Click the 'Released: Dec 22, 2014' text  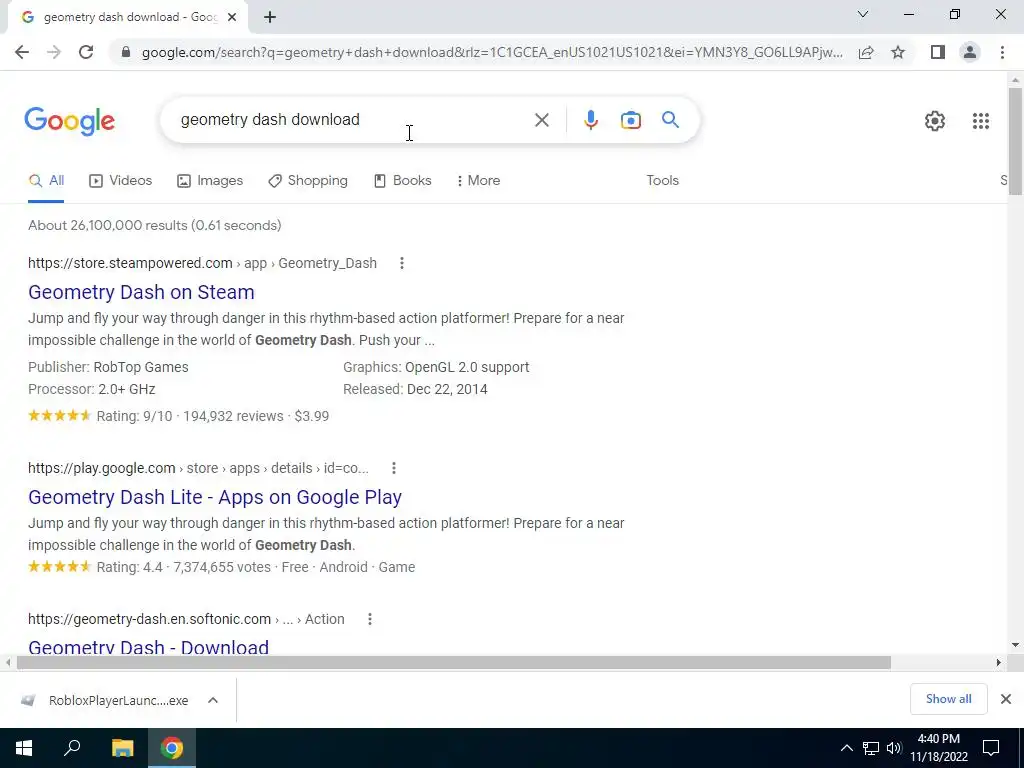coord(415,389)
